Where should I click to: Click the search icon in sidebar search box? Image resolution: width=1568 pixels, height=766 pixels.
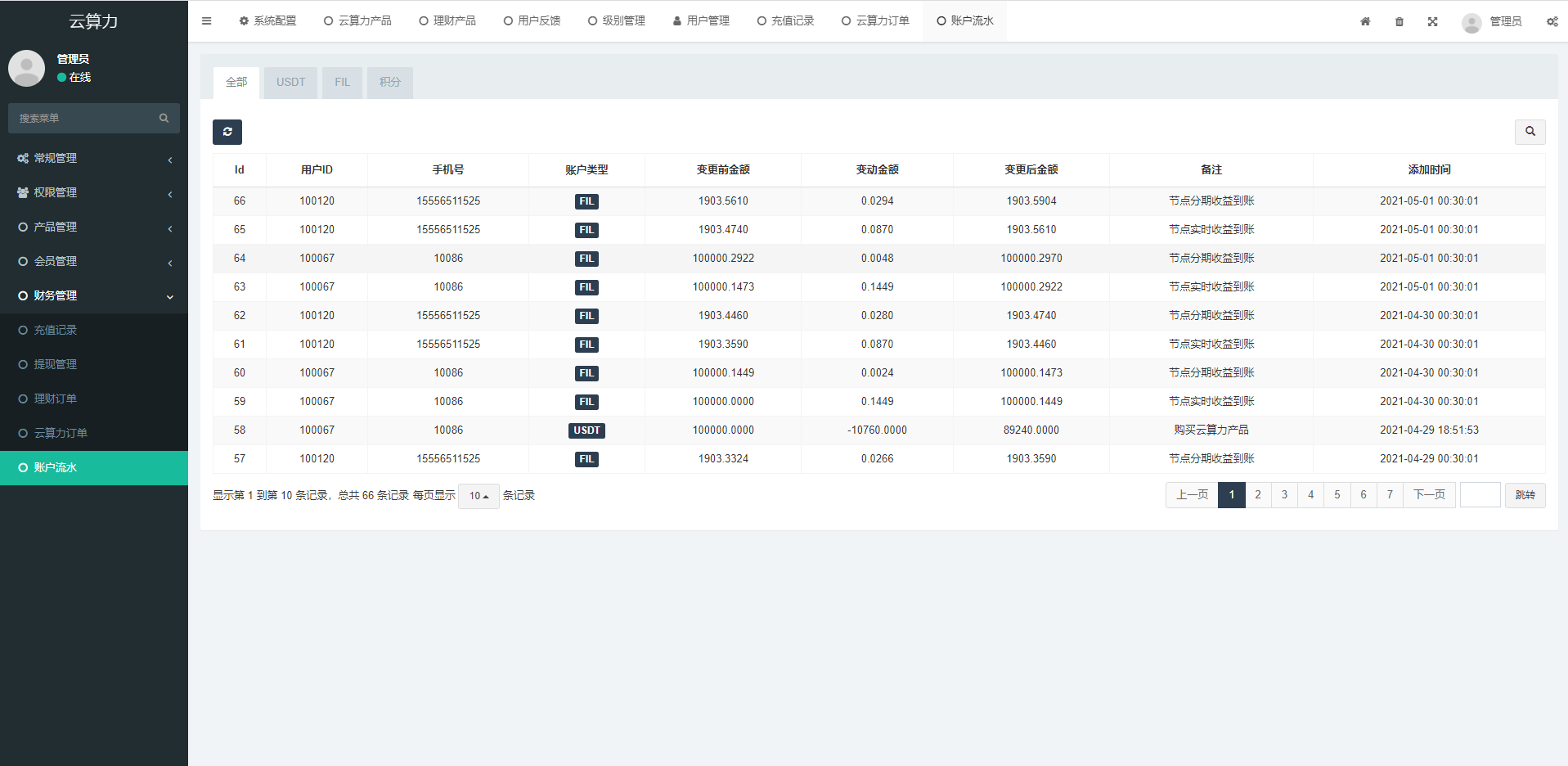point(164,118)
